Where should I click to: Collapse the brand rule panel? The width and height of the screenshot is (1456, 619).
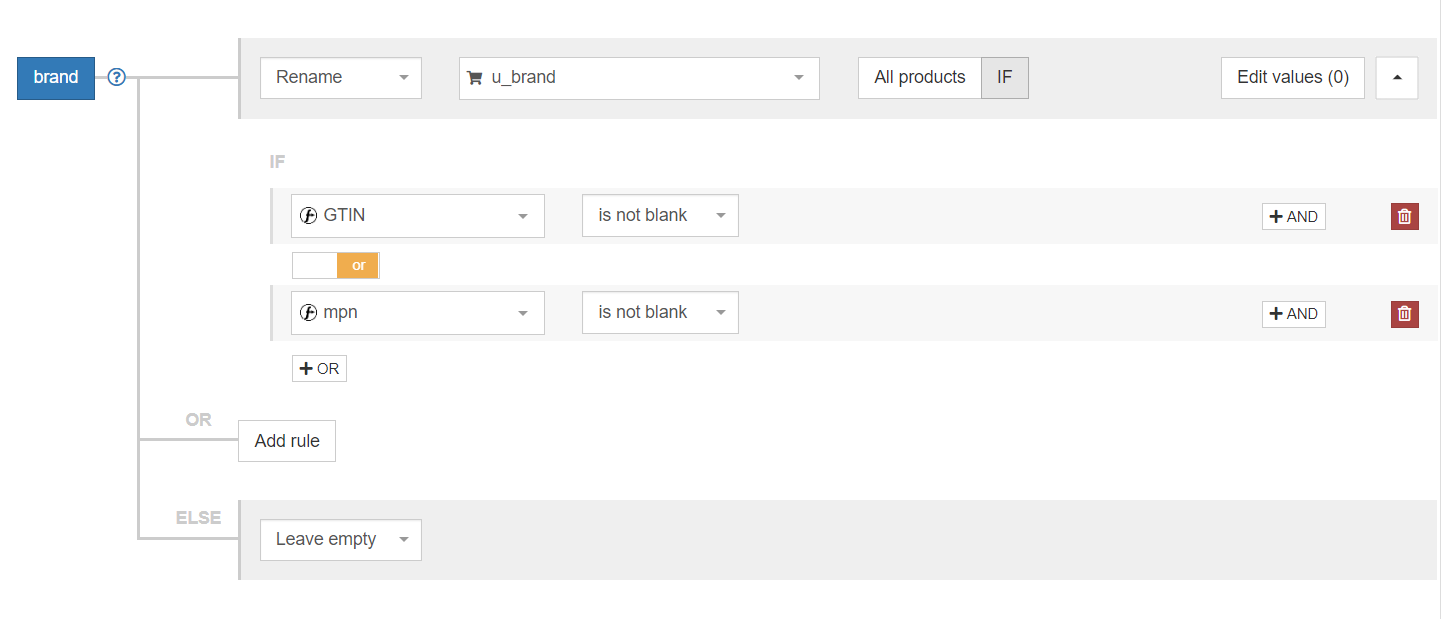(1396, 77)
